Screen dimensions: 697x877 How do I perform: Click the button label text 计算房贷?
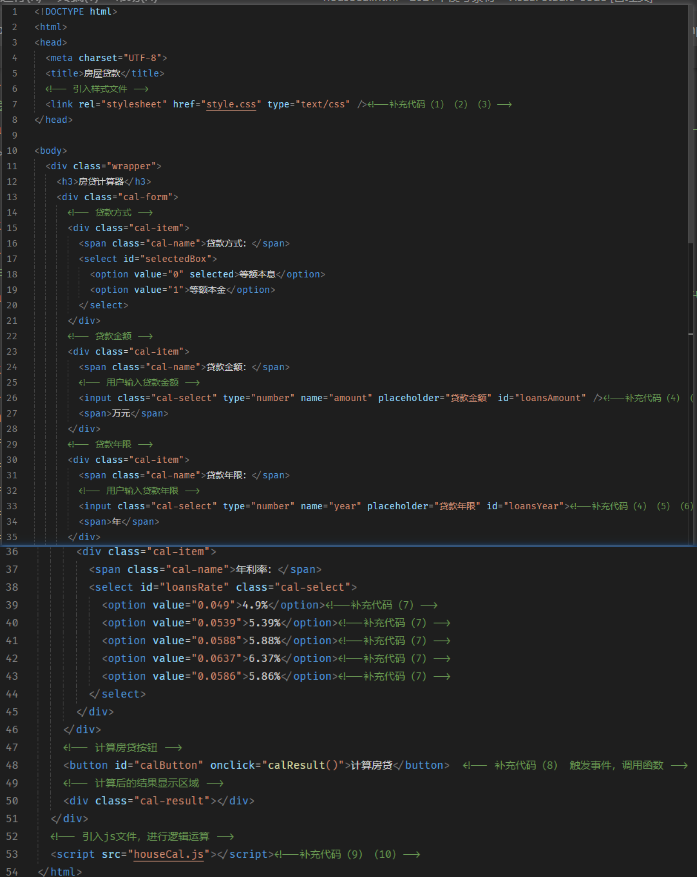tap(371, 765)
